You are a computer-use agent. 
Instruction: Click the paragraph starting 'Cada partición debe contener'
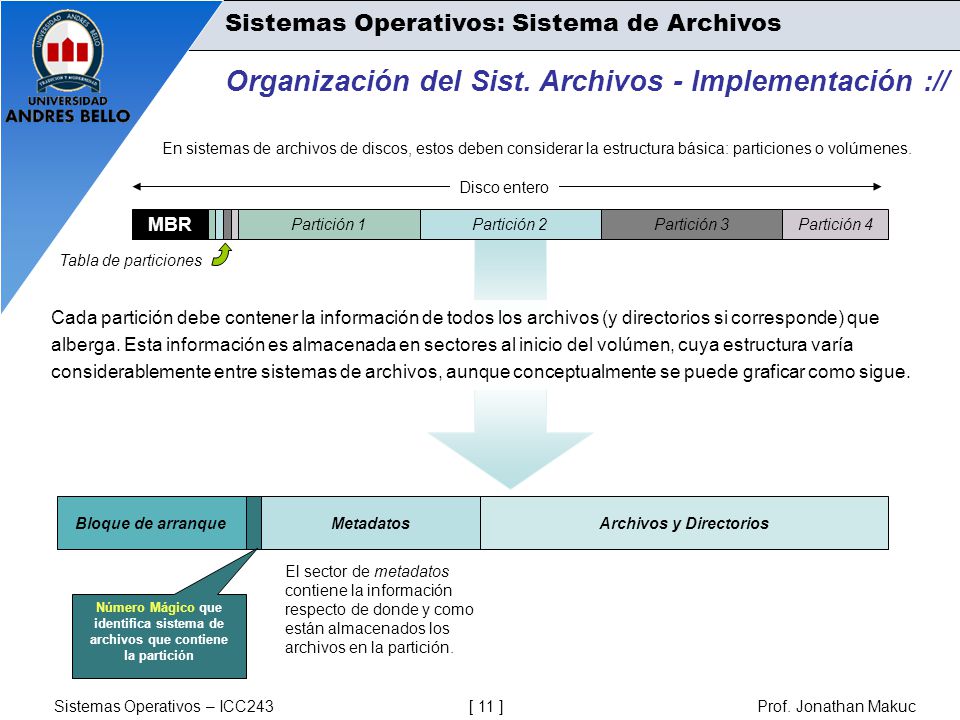pyautogui.click(x=481, y=345)
